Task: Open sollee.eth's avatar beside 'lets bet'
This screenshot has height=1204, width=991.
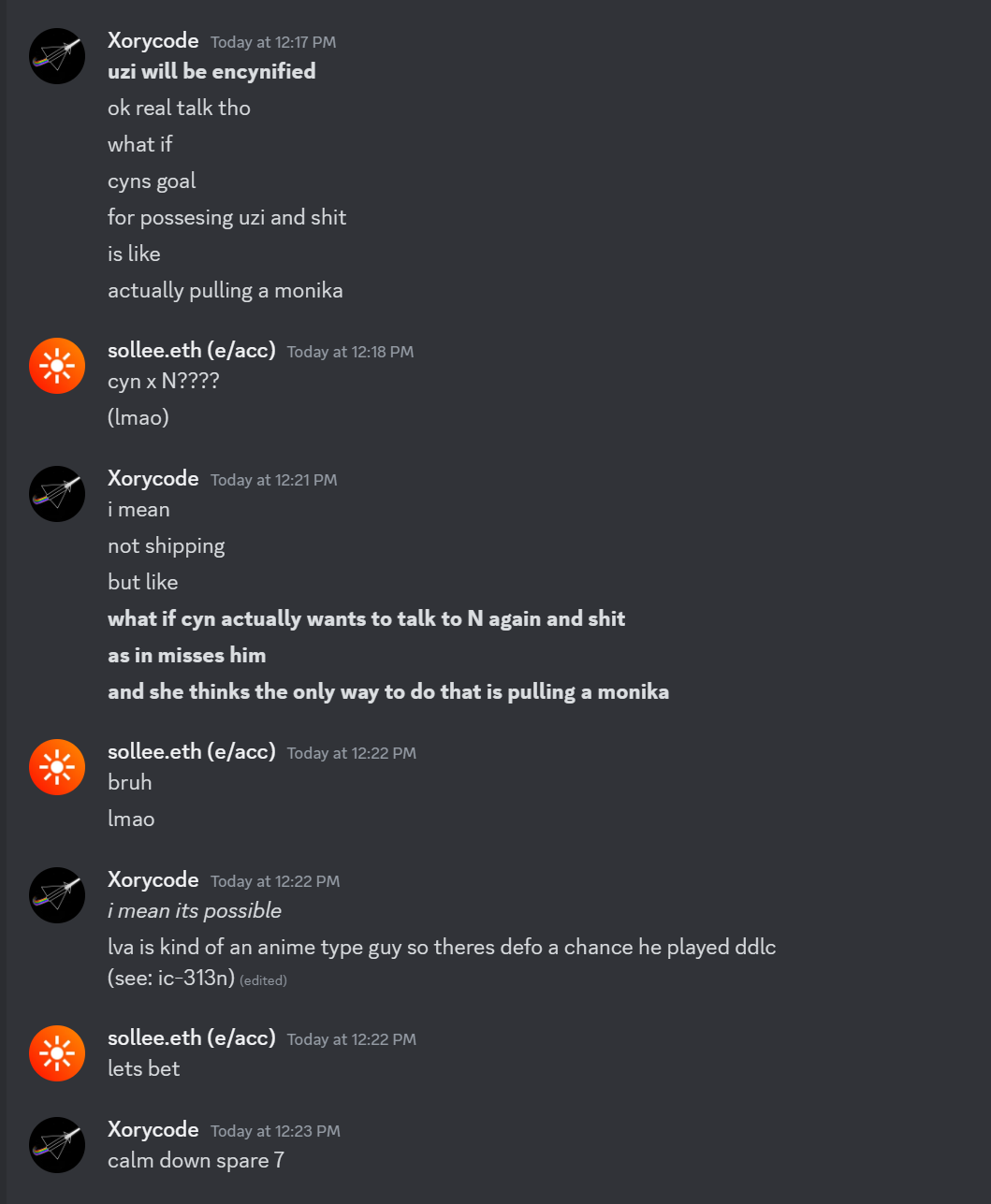Action: click(57, 1053)
